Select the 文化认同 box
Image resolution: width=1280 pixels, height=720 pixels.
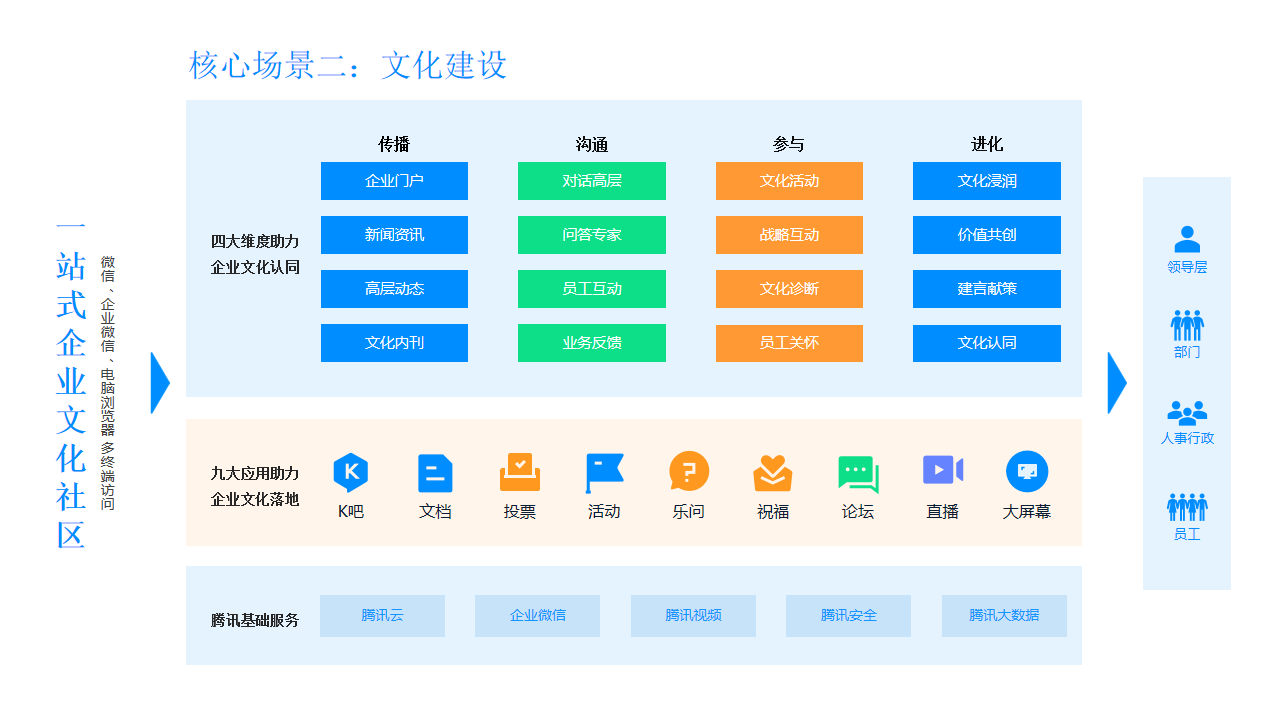click(x=987, y=343)
